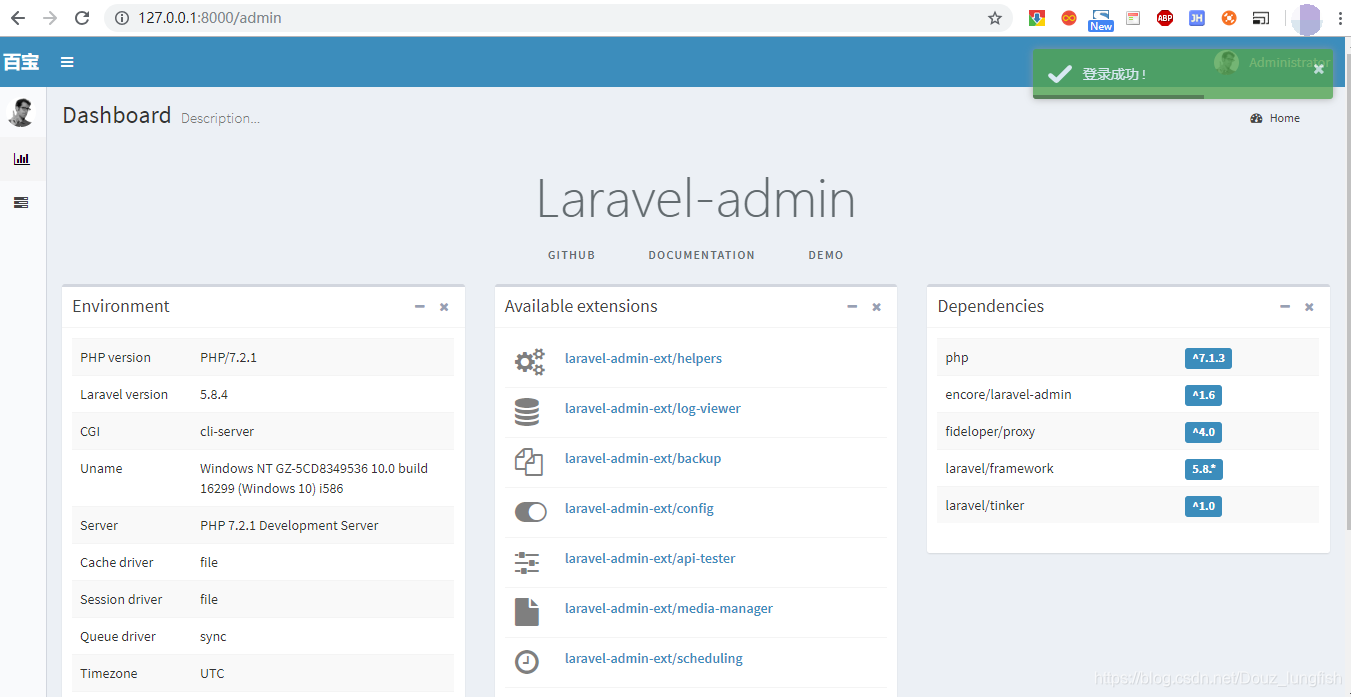Open the laravel-admin-ext/scheduling link
This screenshot has height=697, width=1351.
coord(654,658)
